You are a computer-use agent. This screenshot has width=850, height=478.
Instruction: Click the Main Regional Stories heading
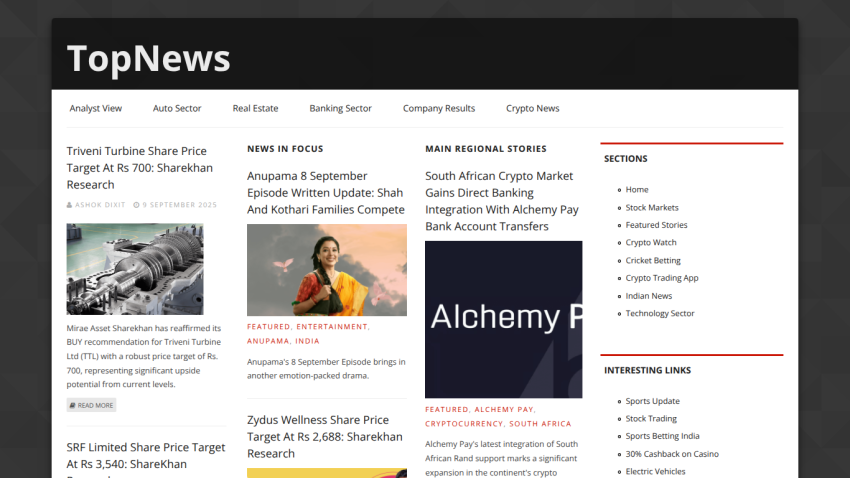pyautogui.click(x=486, y=148)
